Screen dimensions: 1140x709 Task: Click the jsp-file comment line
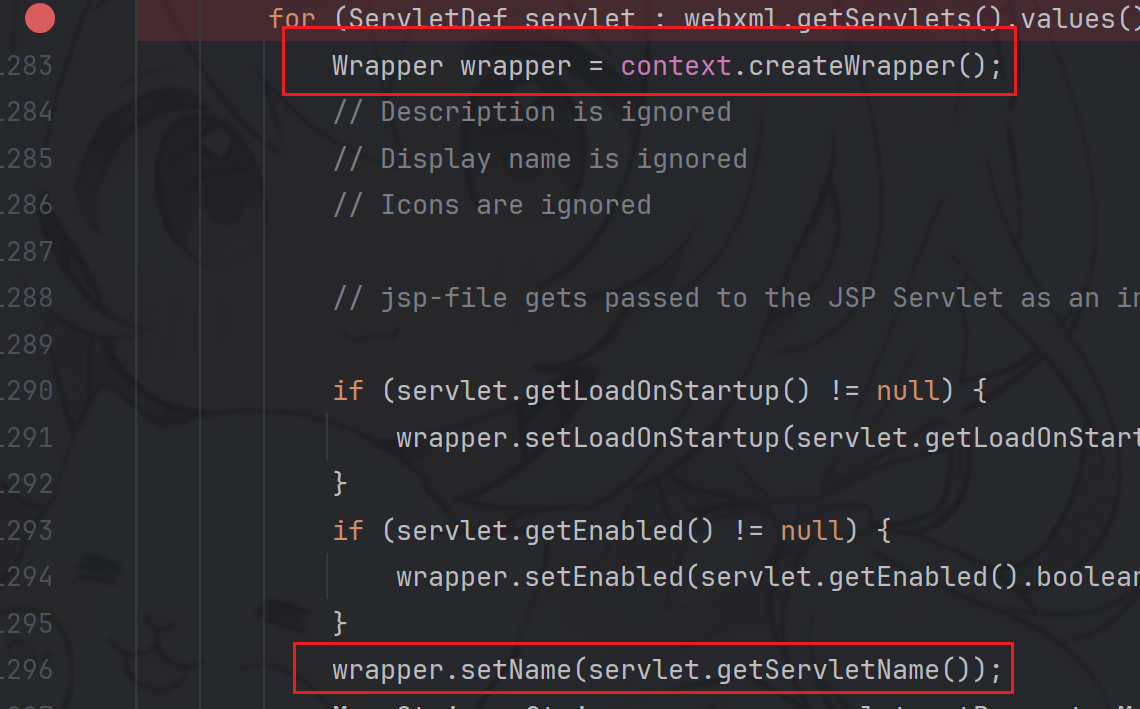[x=700, y=298]
